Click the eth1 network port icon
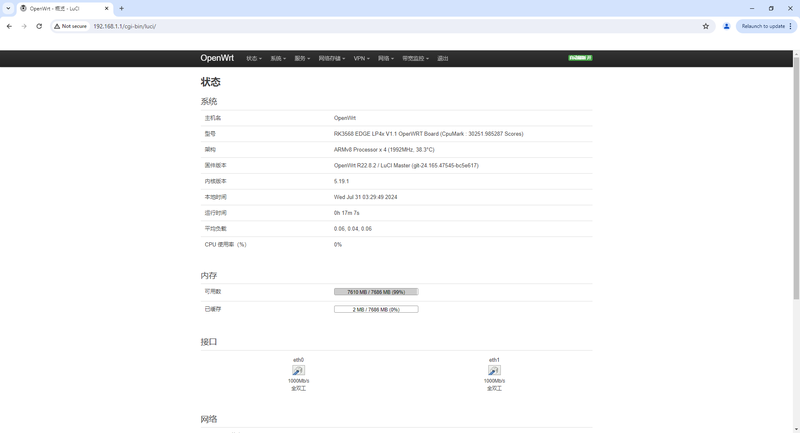 [494, 370]
